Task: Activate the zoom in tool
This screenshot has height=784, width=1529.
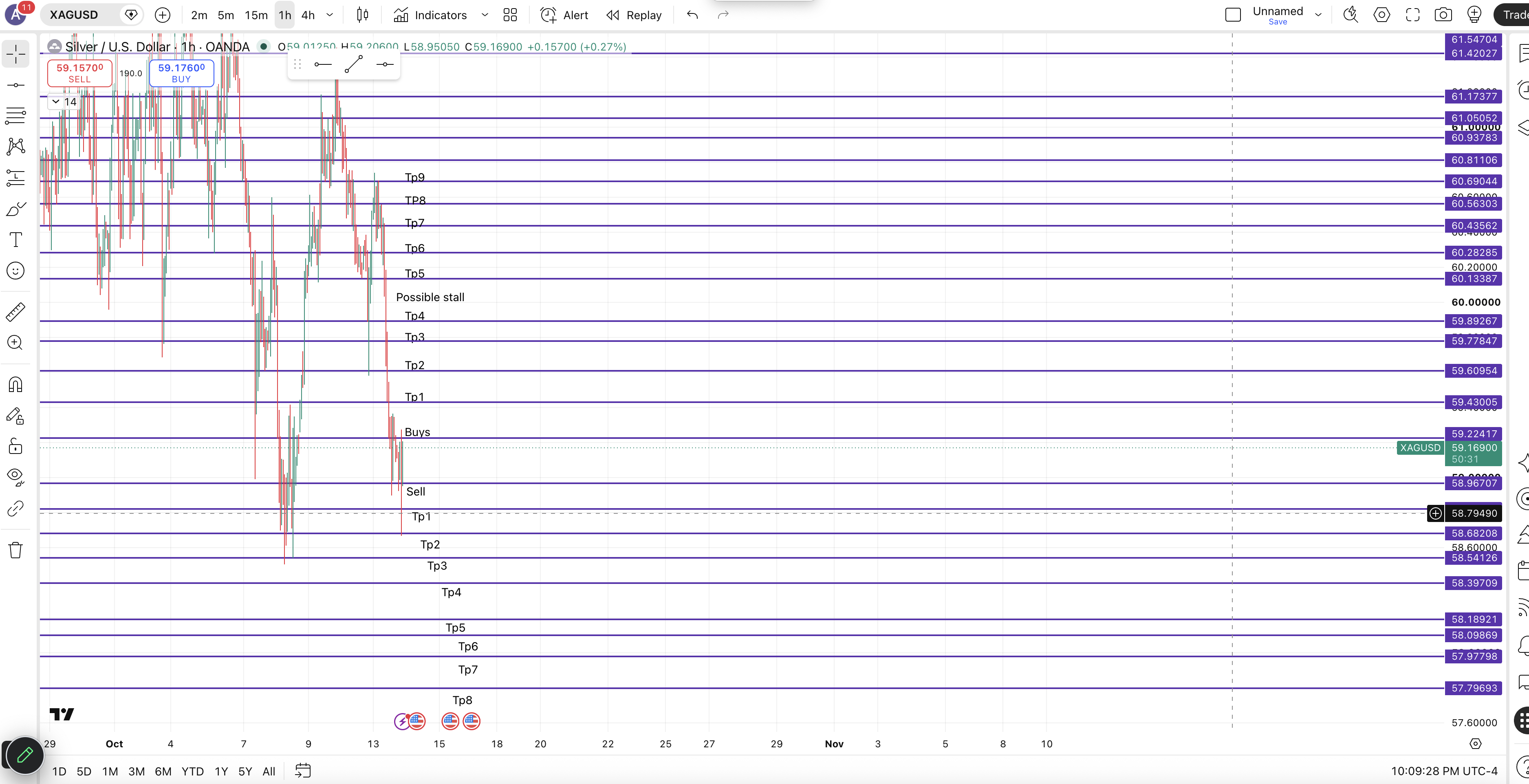Action: (16, 342)
